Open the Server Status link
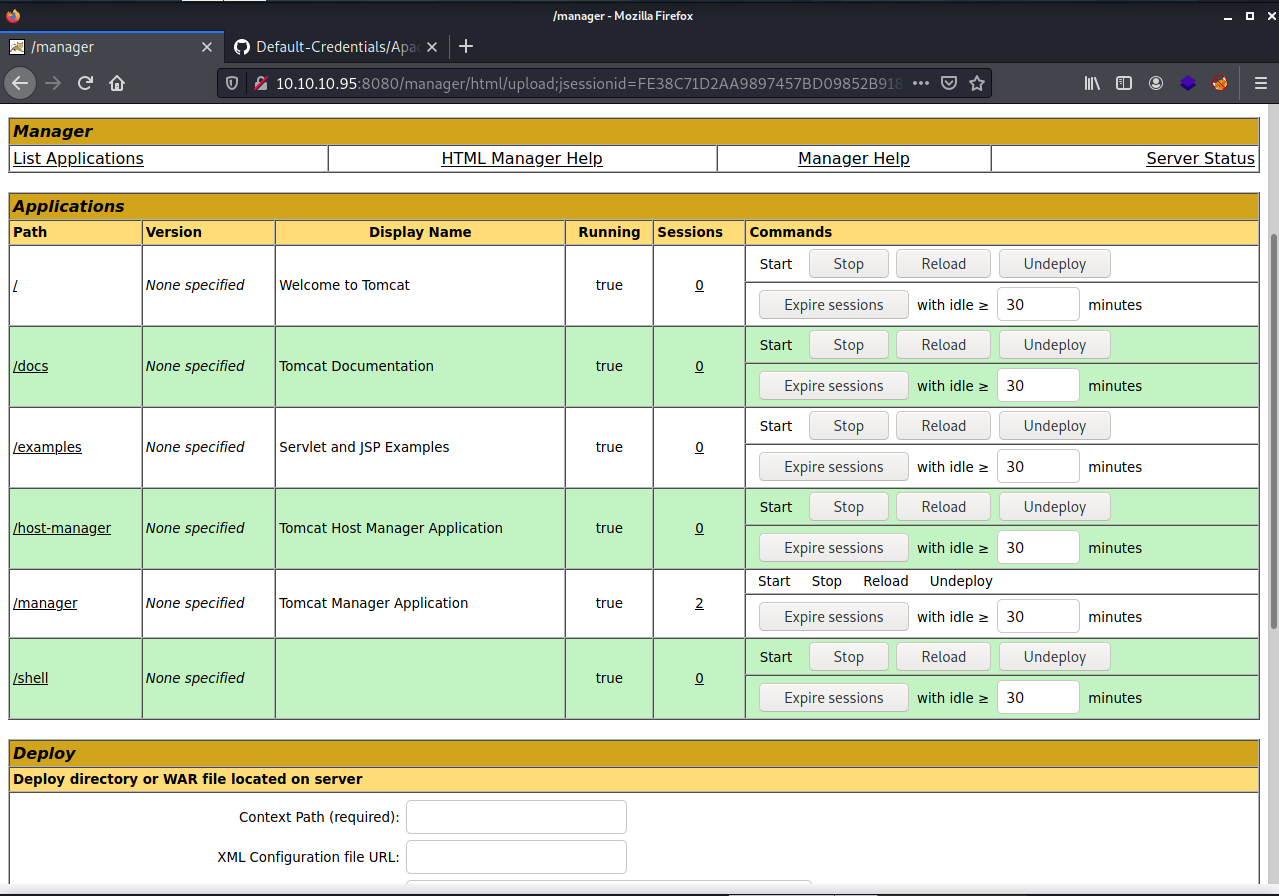 (1200, 158)
